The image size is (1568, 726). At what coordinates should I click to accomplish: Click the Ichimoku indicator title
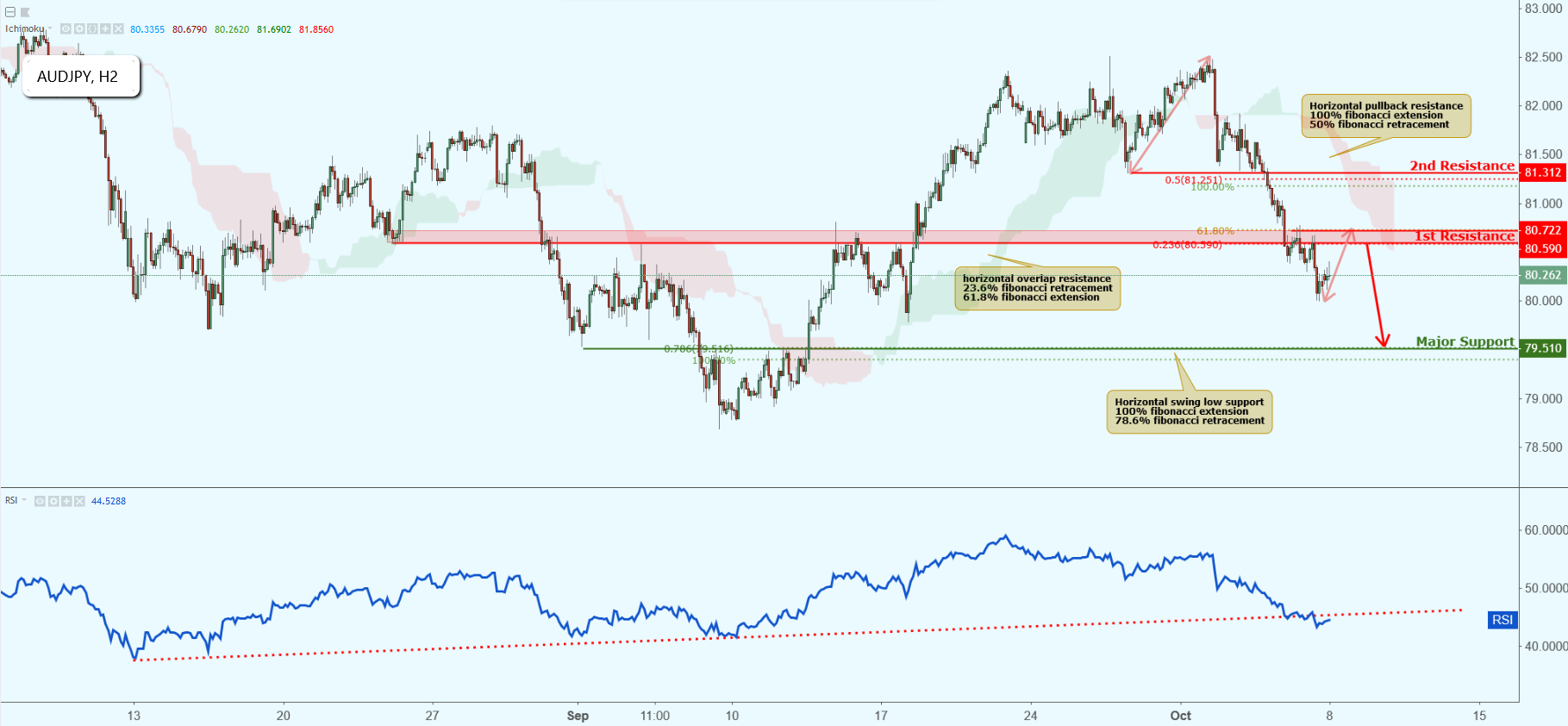point(24,28)
